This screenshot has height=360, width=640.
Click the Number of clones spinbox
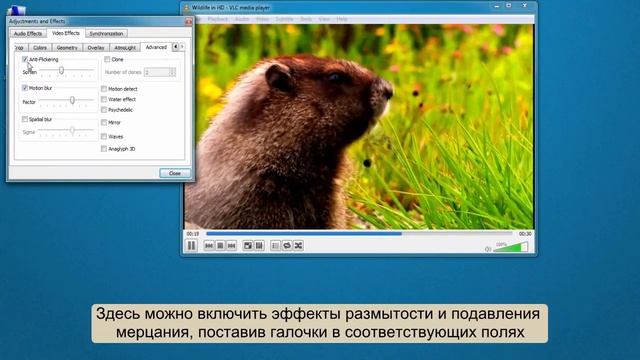pyautogui.click(x=160, y=72)
